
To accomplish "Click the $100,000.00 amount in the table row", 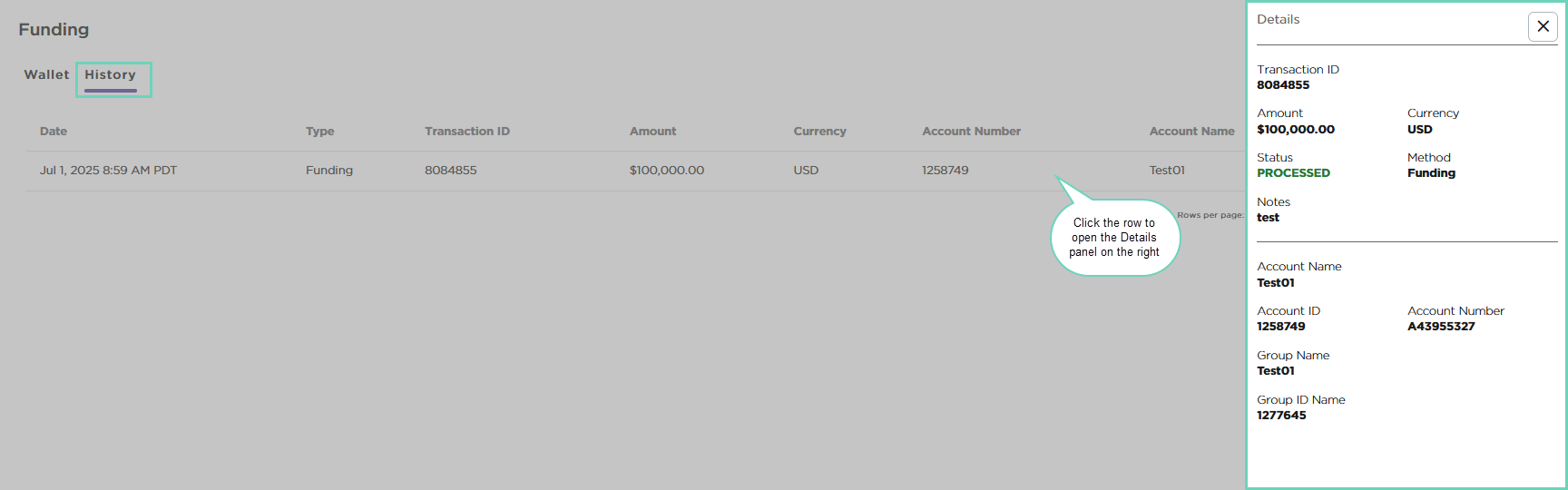I will tap(666, 171).
